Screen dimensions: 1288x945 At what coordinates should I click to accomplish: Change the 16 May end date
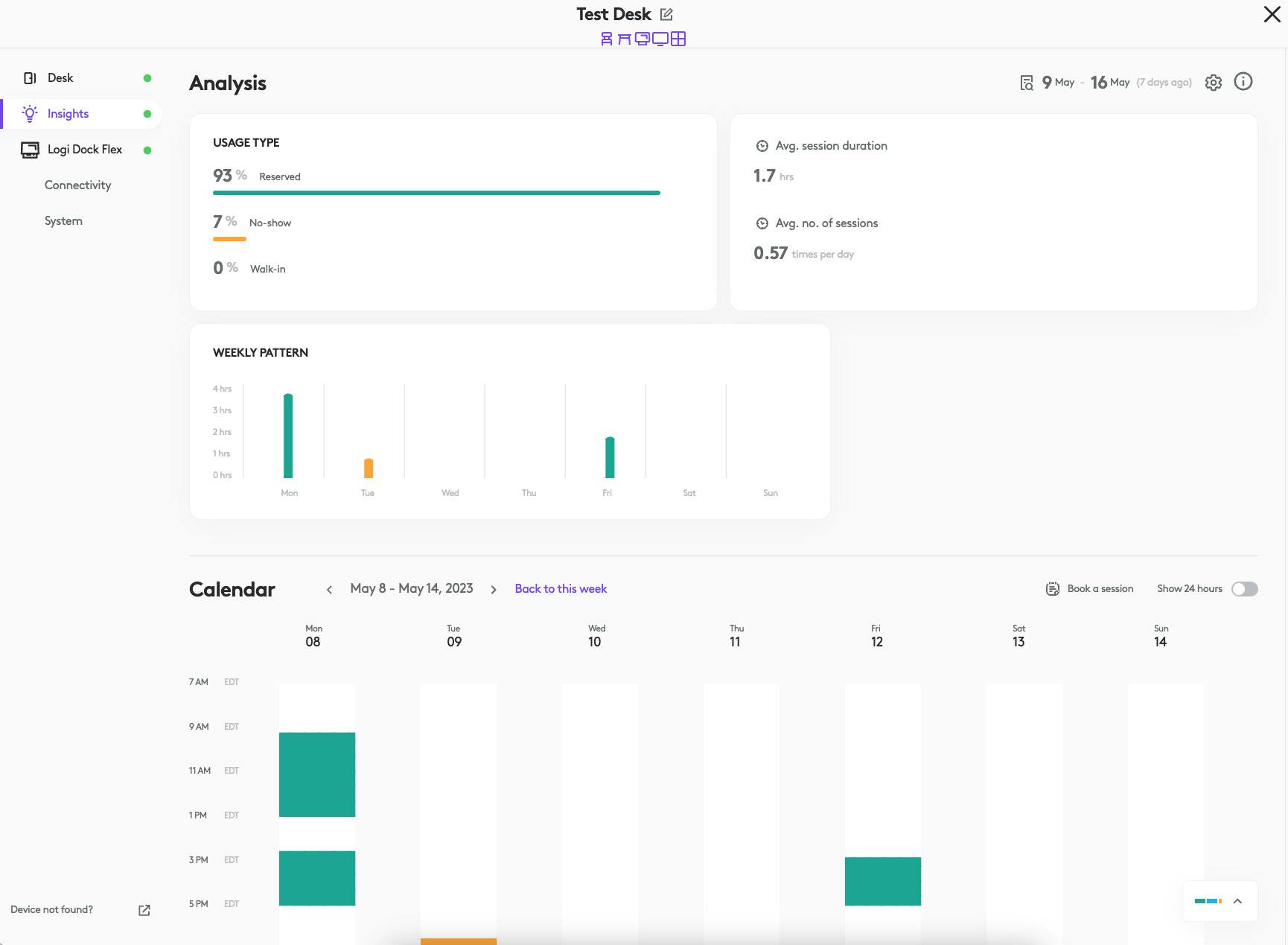[1110, 83]
